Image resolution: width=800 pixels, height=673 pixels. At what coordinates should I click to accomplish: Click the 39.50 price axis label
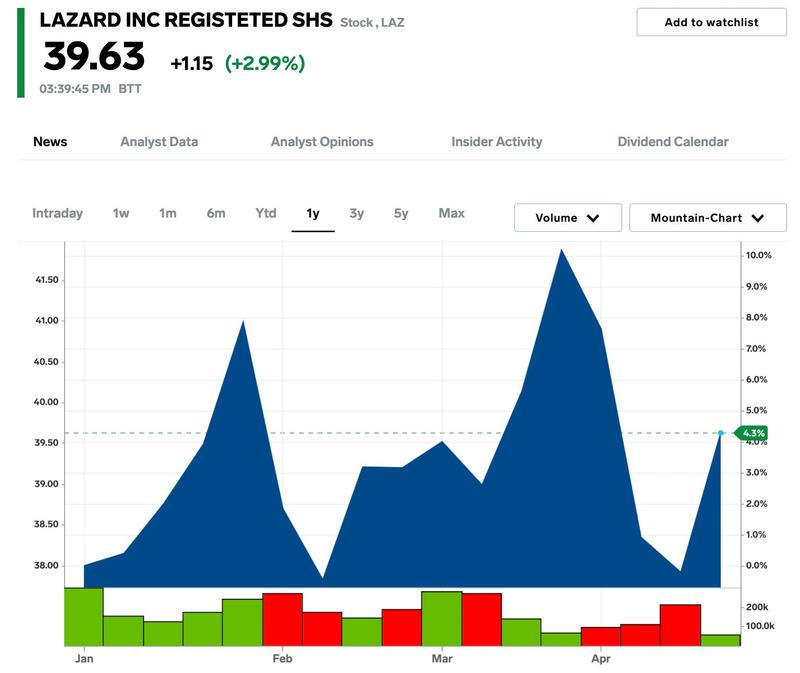[46, 443]
